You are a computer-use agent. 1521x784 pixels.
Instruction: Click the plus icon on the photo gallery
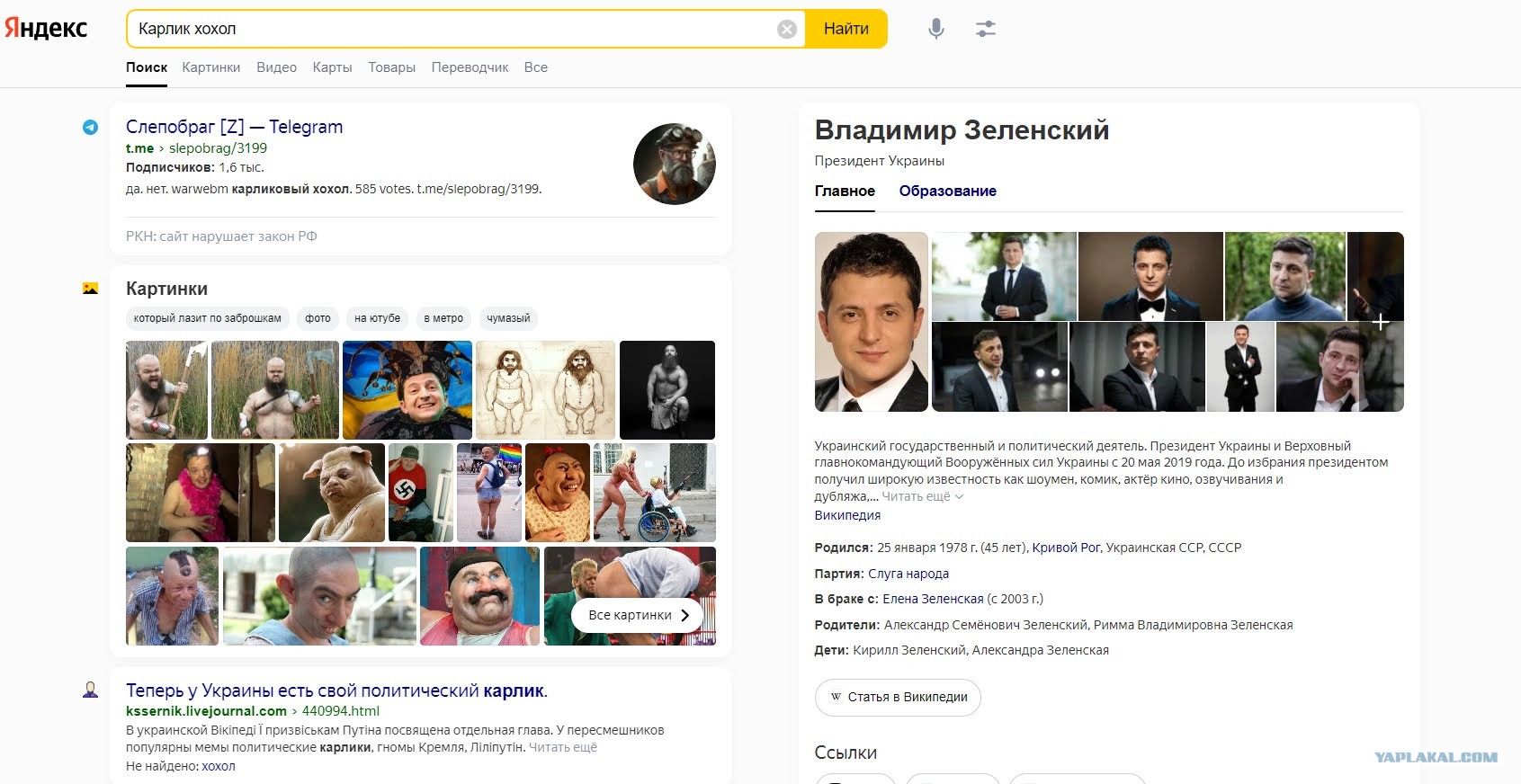coord(1381,322)
